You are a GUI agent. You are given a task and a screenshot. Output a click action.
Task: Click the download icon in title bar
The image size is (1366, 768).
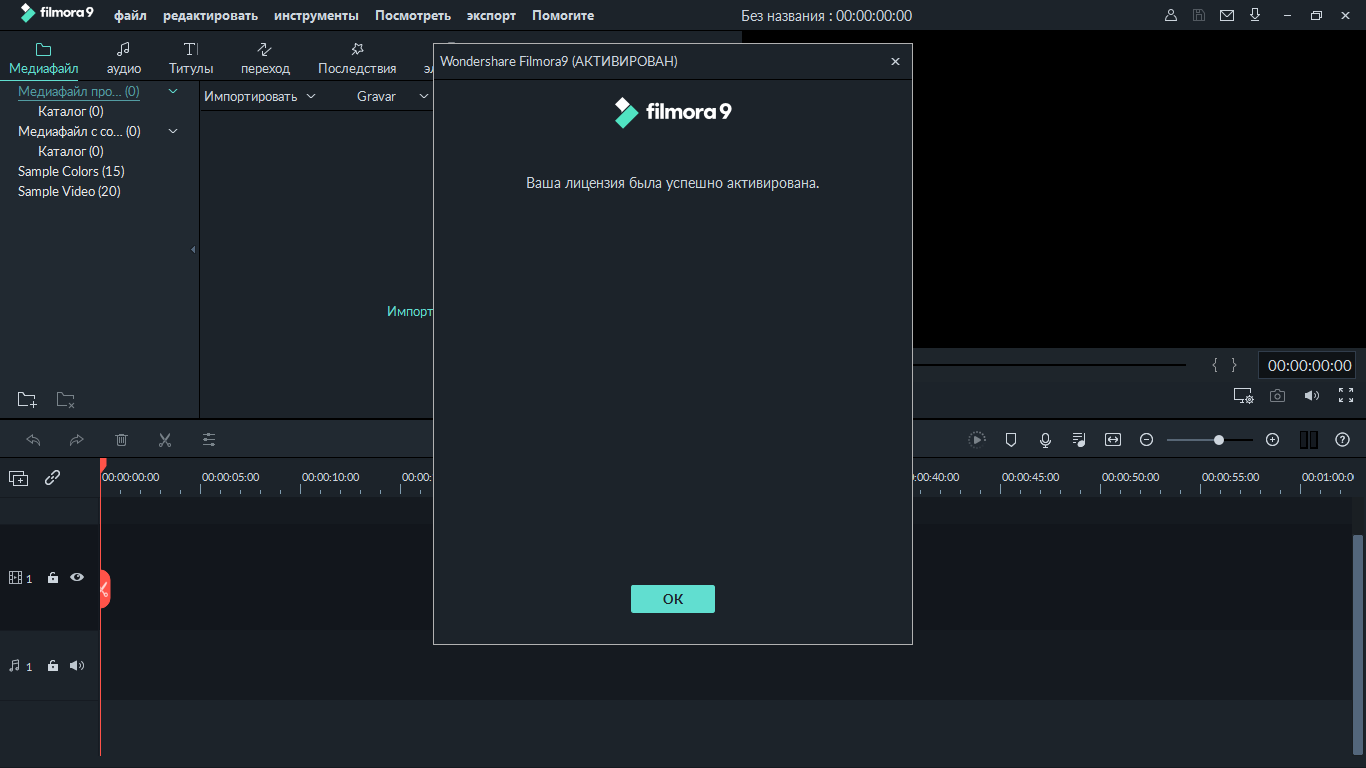(1255, 16)
